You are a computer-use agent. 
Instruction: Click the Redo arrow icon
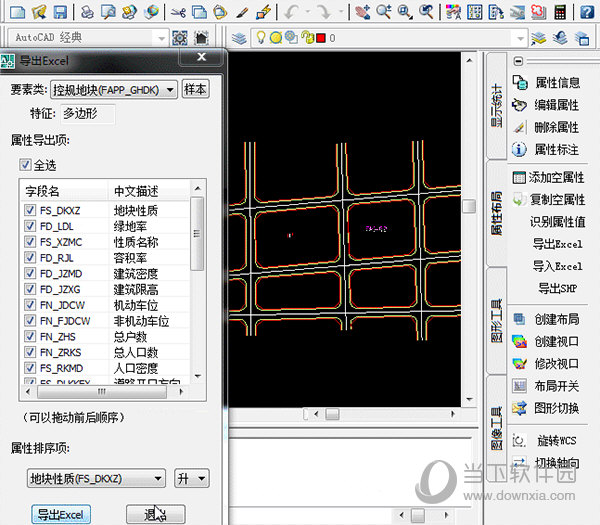(x=324, y=12)
